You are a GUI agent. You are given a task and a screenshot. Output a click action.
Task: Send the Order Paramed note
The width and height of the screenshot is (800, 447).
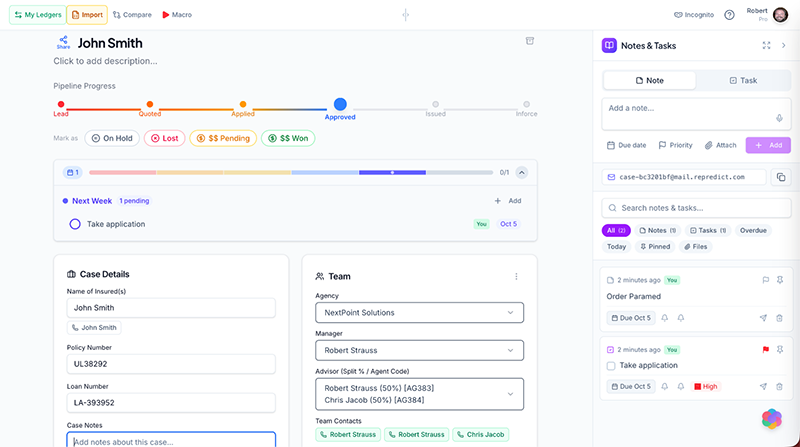point(763,318)
